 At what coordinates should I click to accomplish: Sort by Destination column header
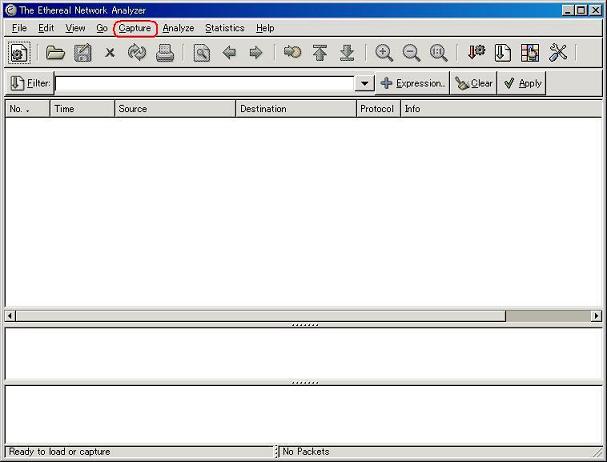tap(296, 109)
